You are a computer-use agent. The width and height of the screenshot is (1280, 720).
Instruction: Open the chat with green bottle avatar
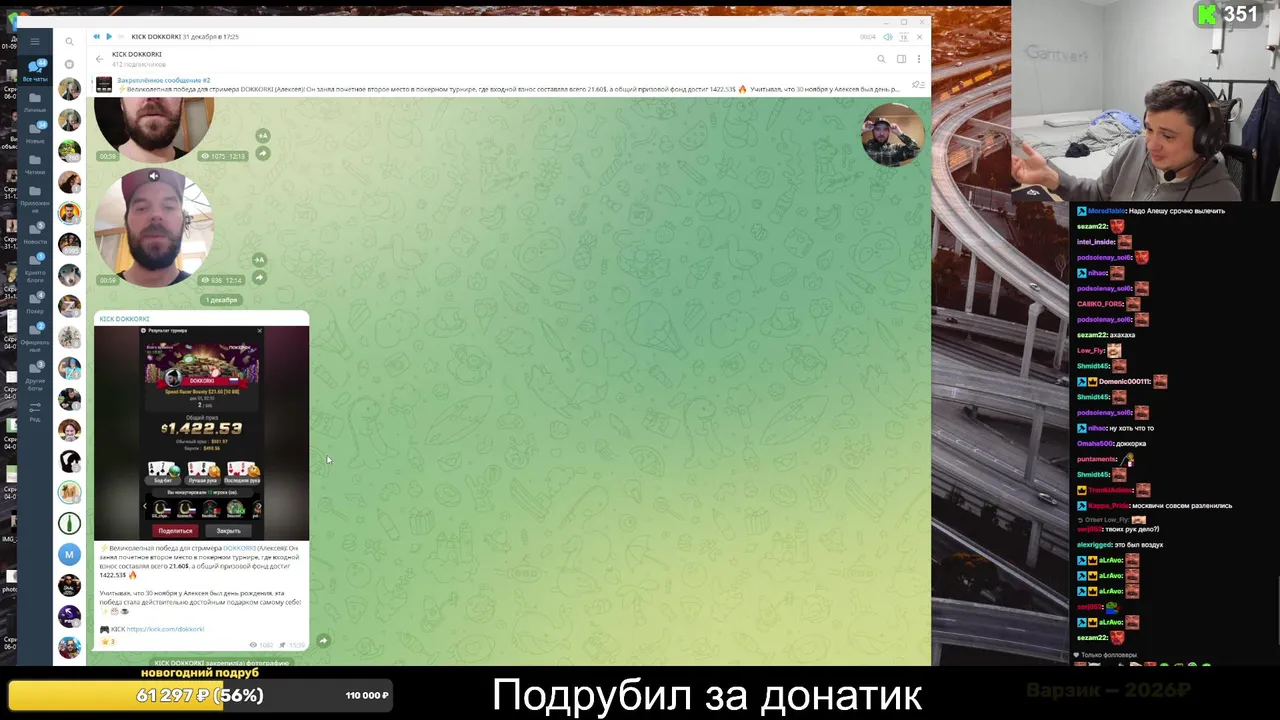[69, 523]
